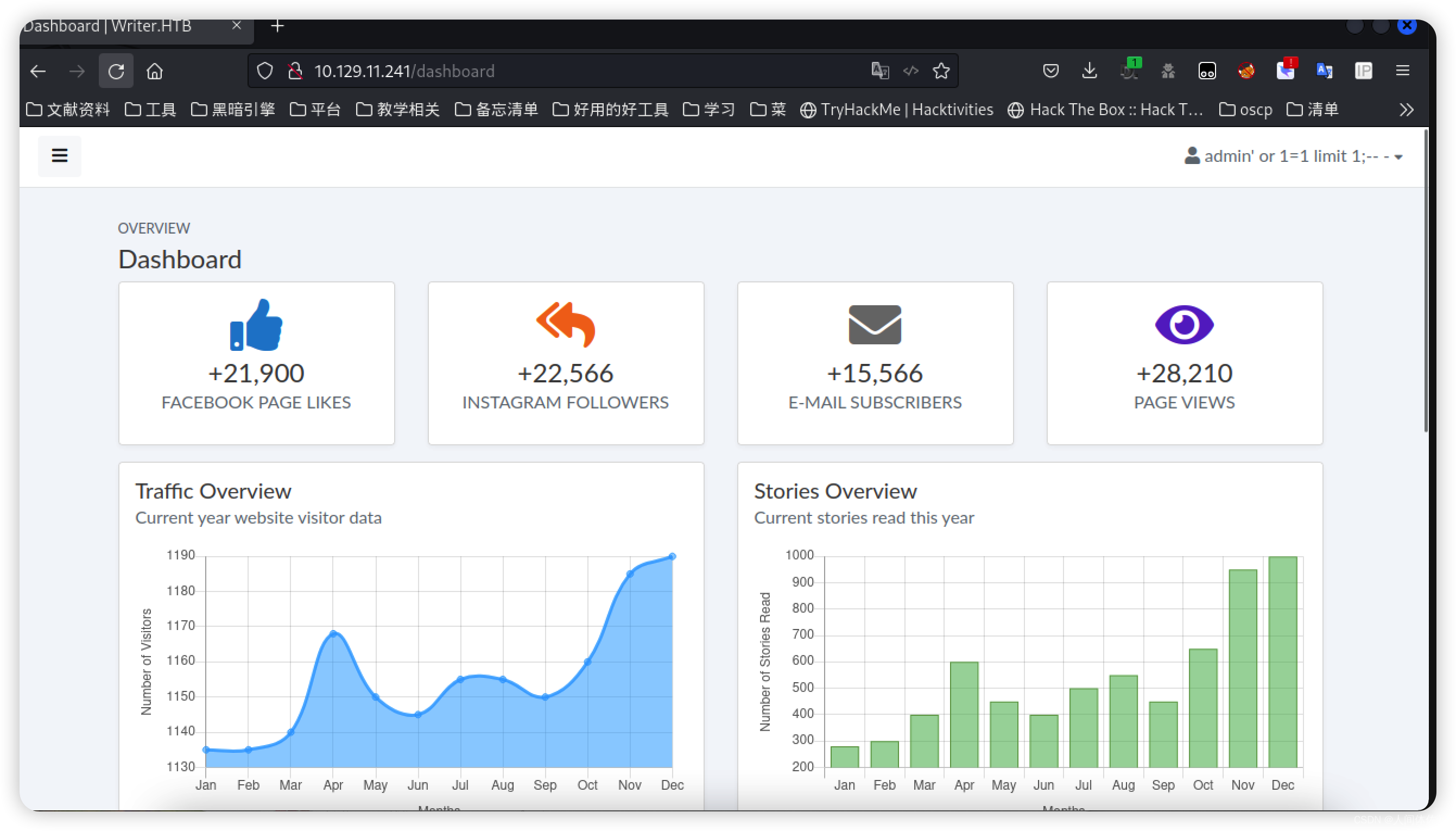This screenshot has height=831, width=1456.
Task: Click the Nov bar in Stories chart
Action: [1242, 669]
